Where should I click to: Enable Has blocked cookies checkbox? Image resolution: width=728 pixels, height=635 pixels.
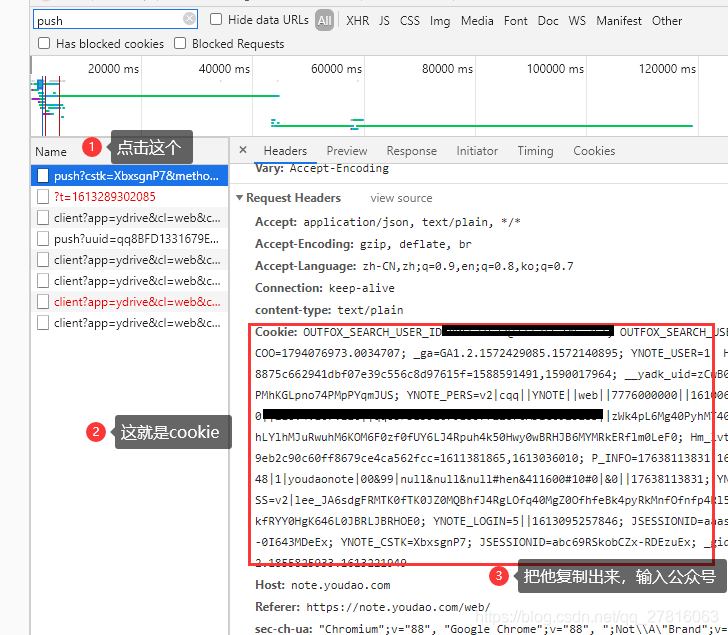click(x=44, y=43)
